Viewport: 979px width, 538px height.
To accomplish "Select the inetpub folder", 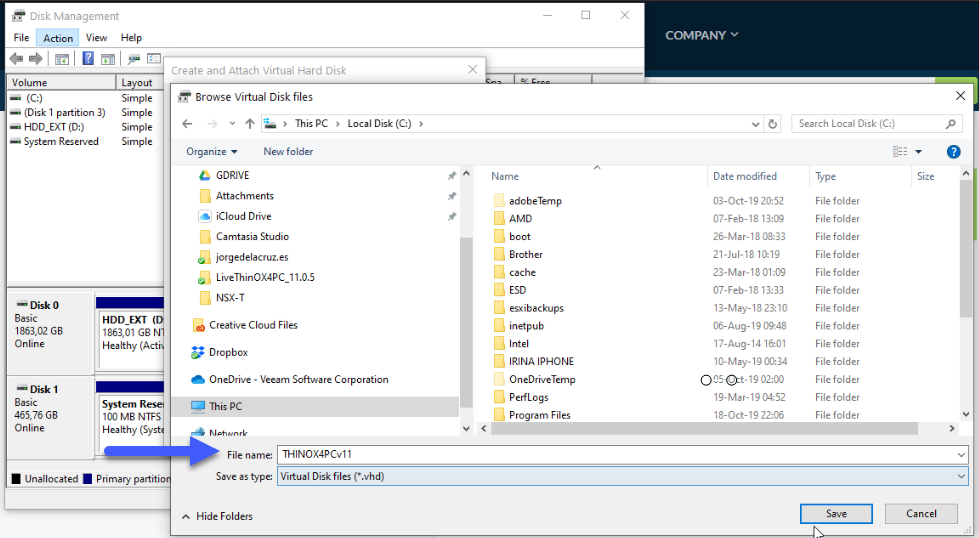I will click(526, 326).
